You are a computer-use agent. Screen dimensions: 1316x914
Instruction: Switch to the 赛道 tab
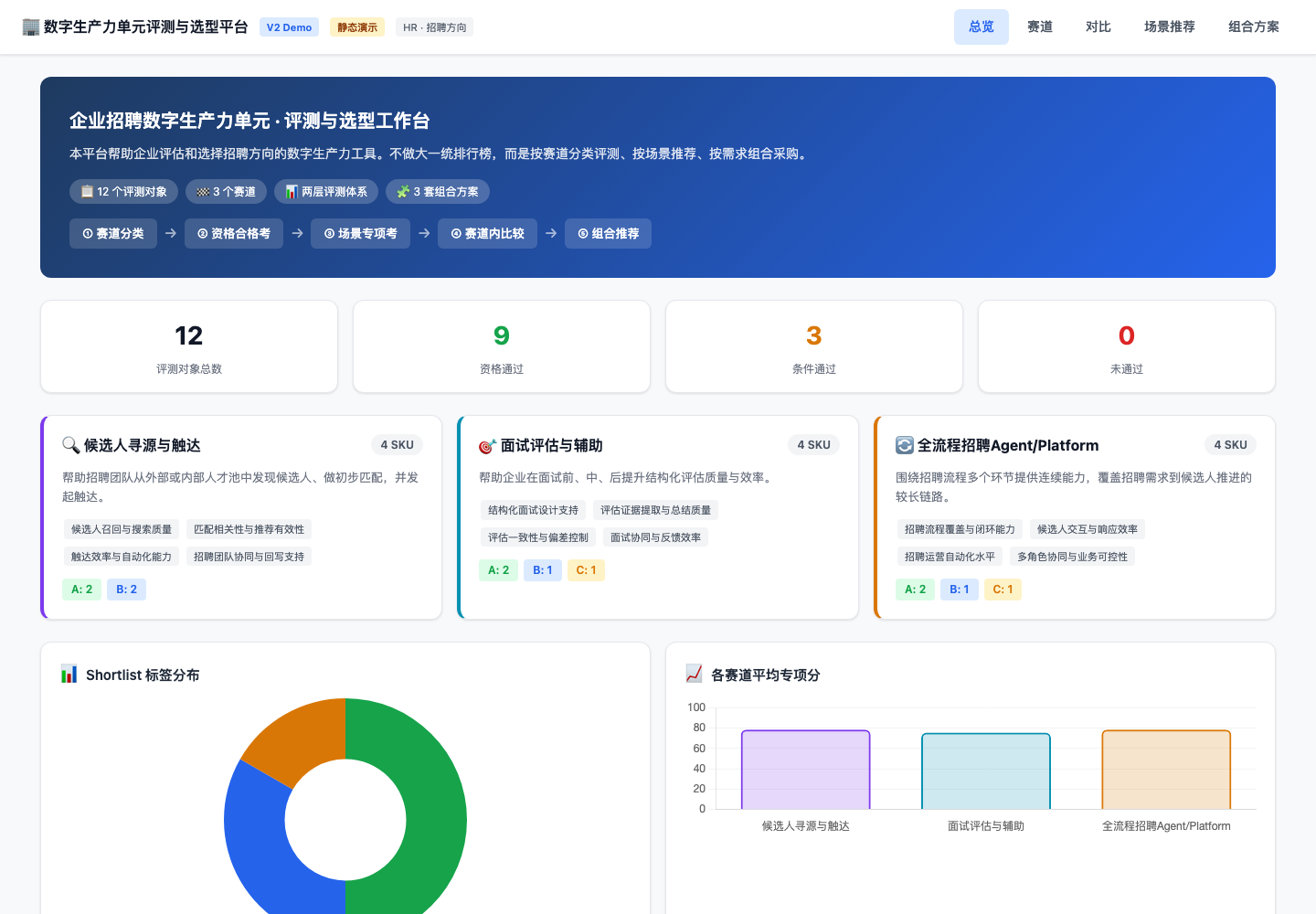1040,27
